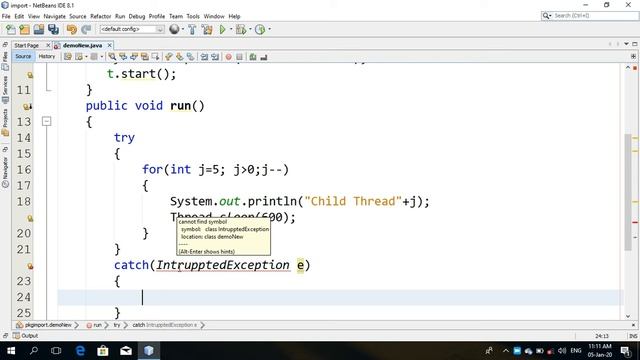Click Start Macro Recording red icon
Viewport: 640px width, 360px height.
(x=229, y=57)
